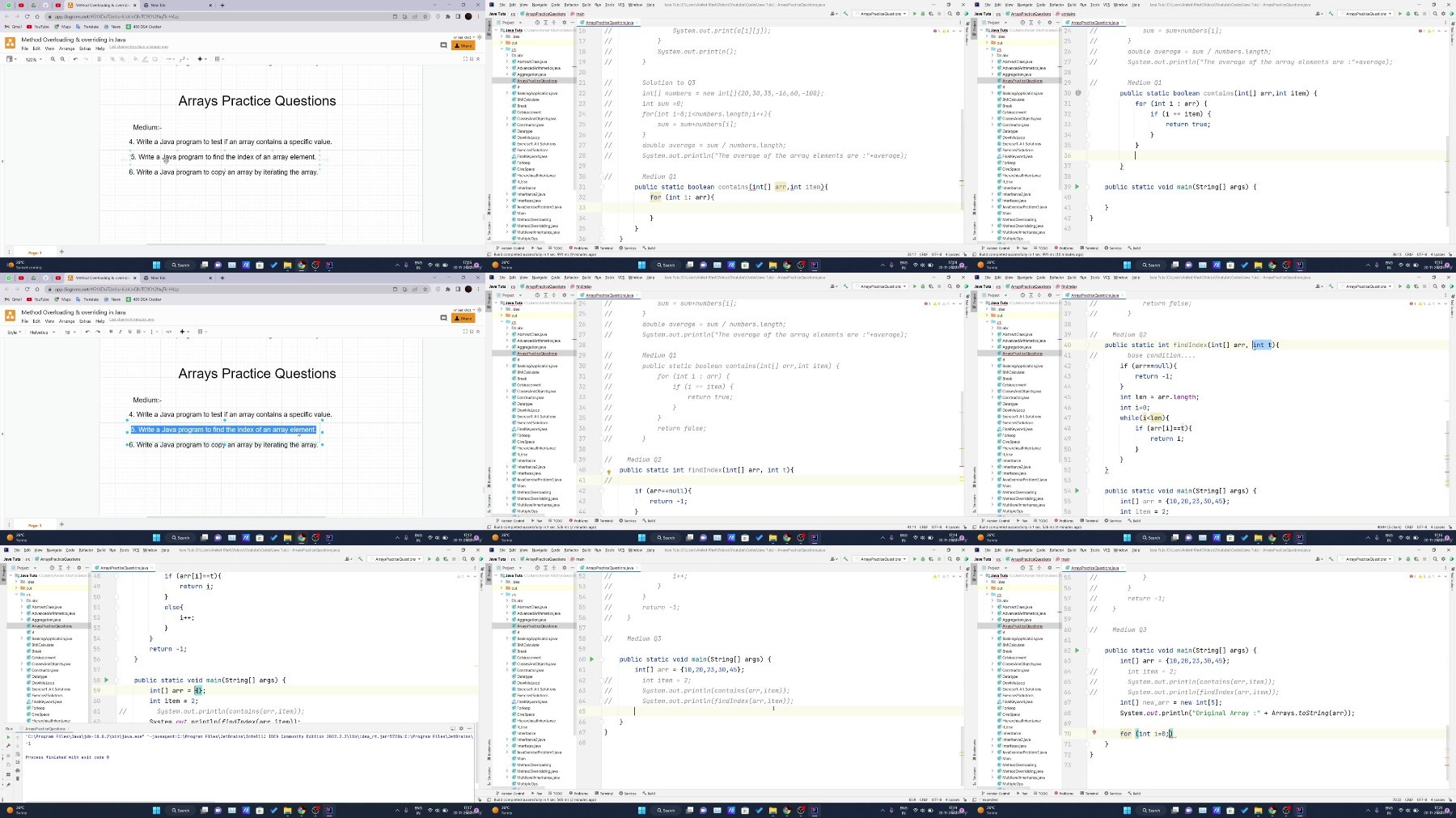Open Arrange menu above the 120% zoom toolbar
The width and height of the screenshot is (1456, 818).
(x=66, y=49)
